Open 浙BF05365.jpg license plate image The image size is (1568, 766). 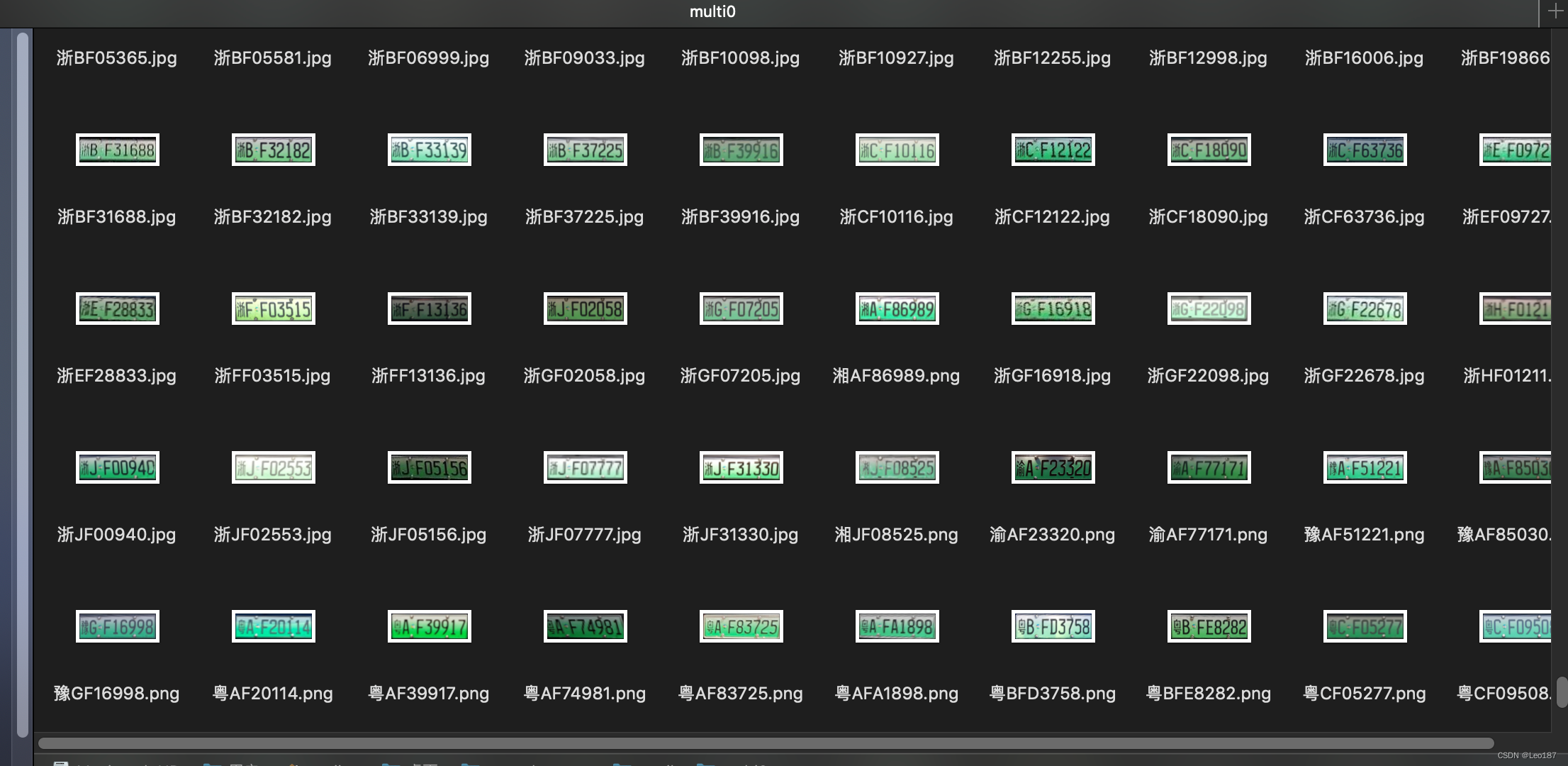point(117,57)
